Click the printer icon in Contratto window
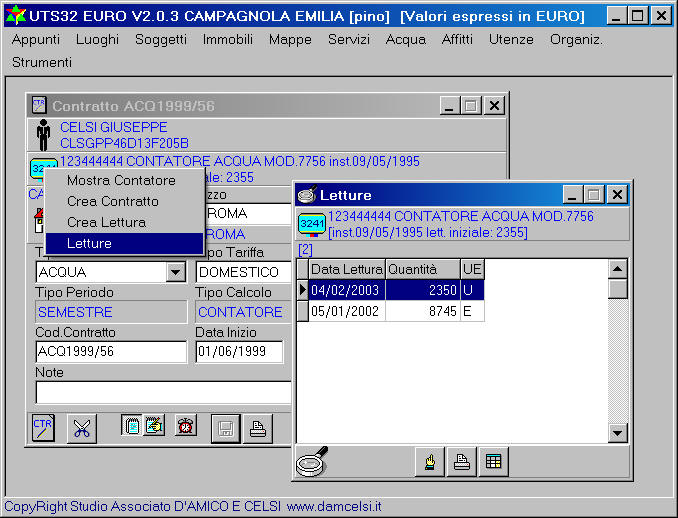This screenshot has width=678, height=518. (257, 427)
